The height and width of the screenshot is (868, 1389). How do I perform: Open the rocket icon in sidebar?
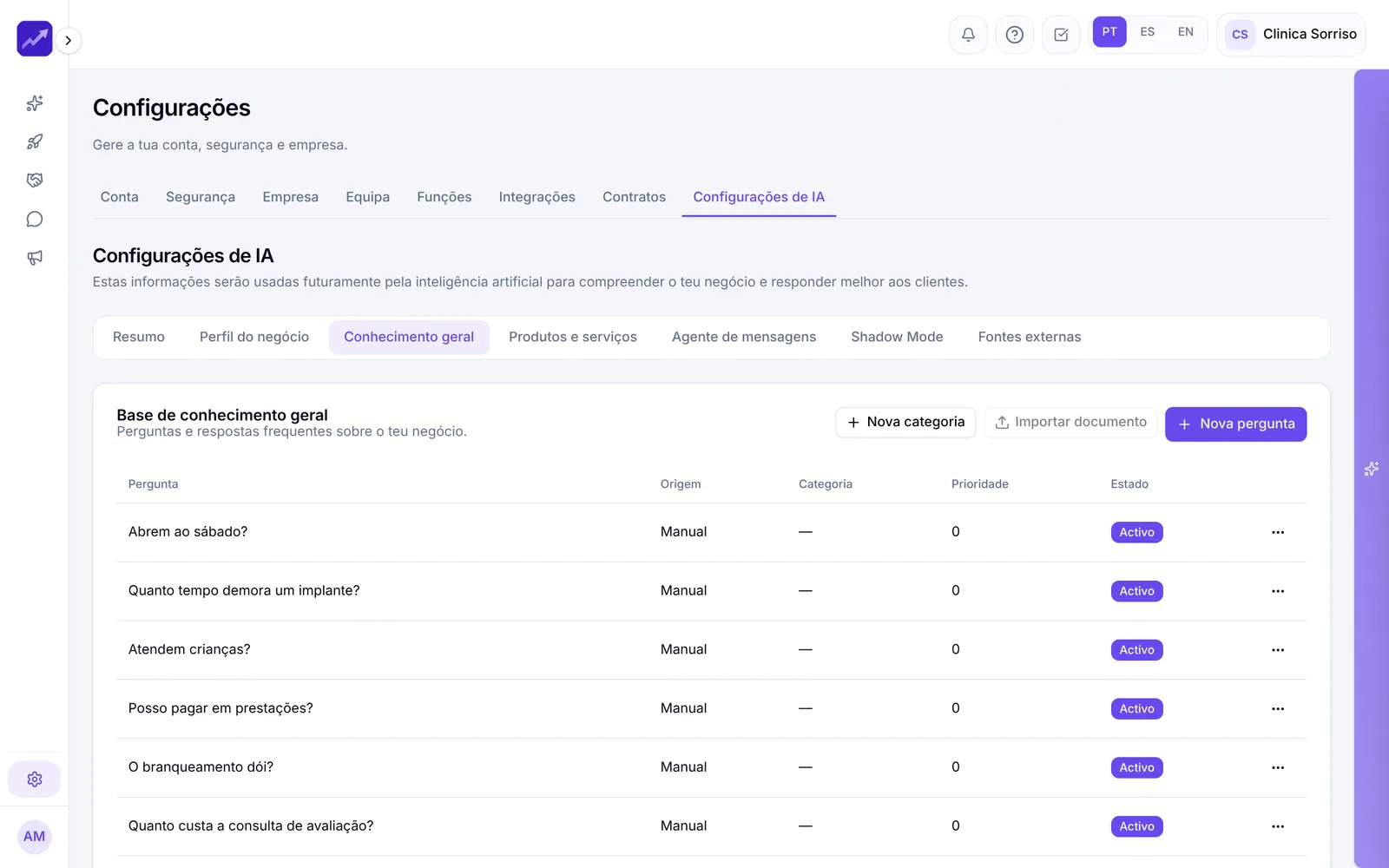coord(35,141)
